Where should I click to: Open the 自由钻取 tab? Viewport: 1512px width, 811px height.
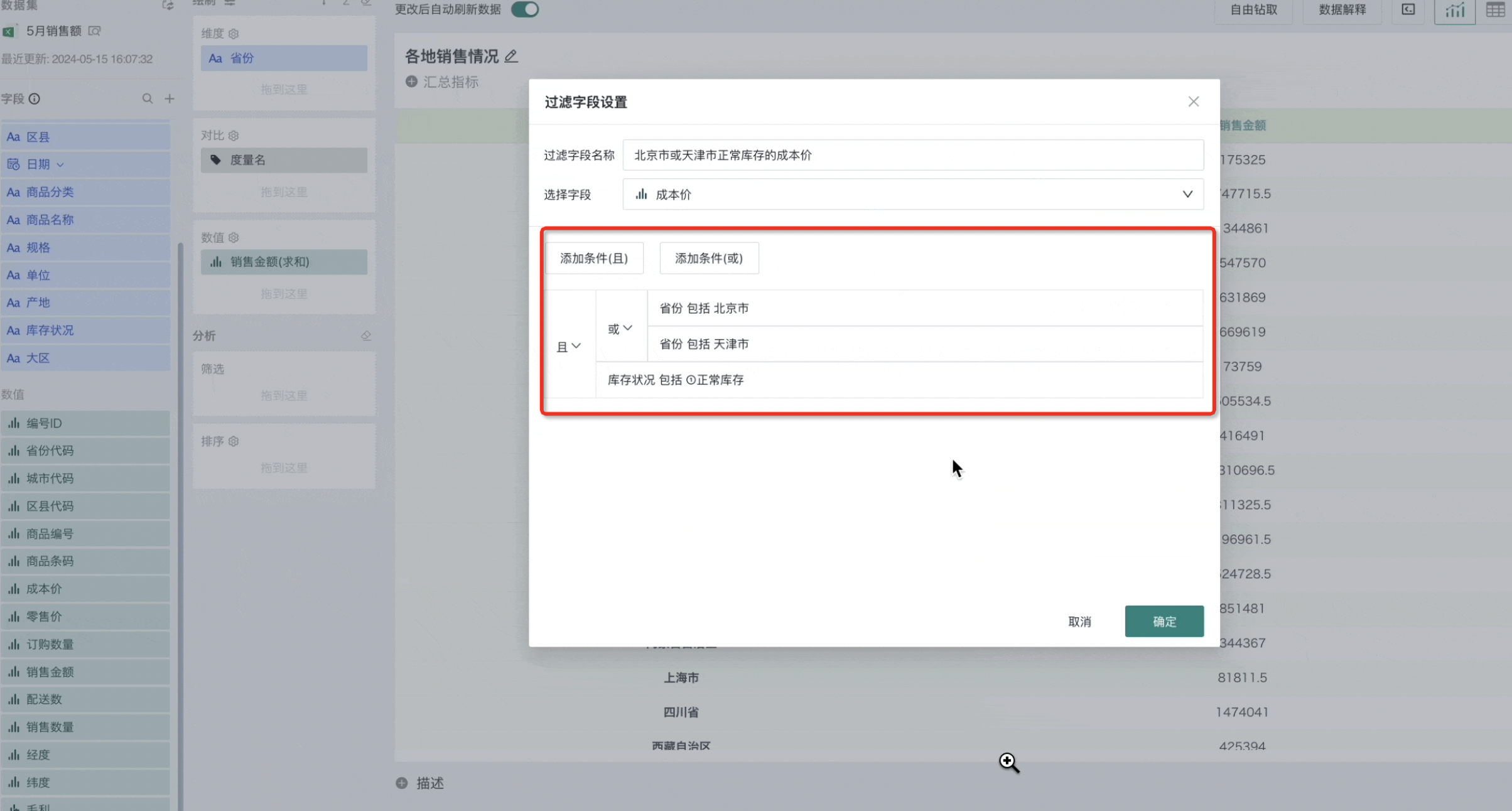coord(1253,9)
